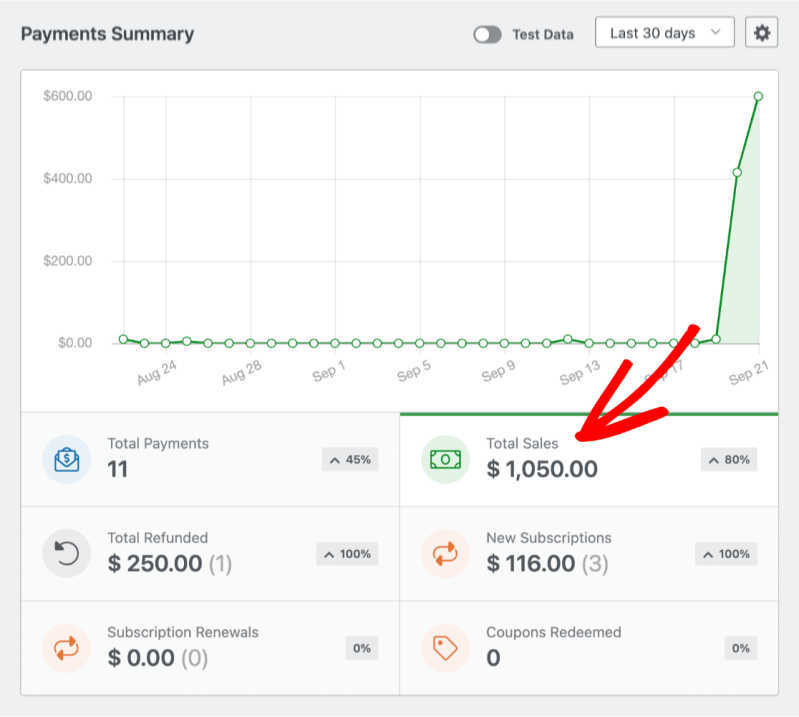Click the Total Sales money icon
This screenshot has width=799, height=717.
click(x=445, y=459)
